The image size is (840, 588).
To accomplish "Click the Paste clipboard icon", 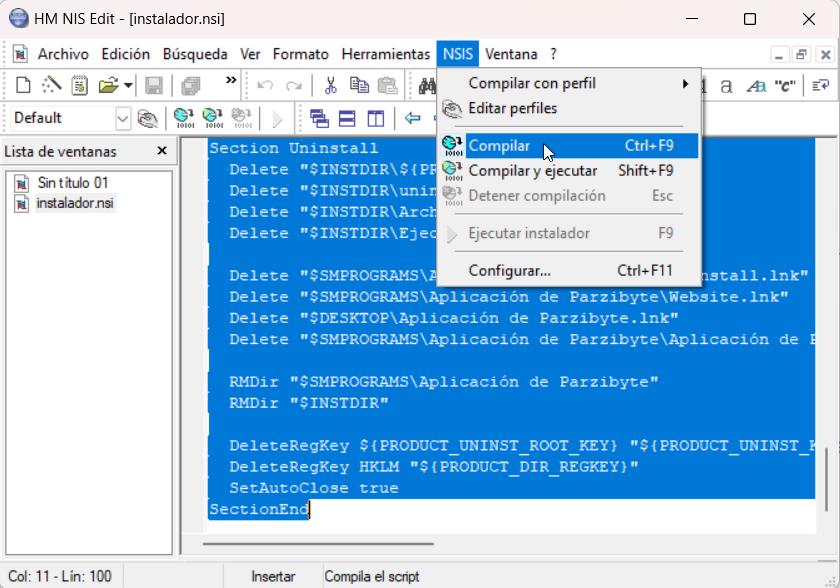I will (x=387, y=85).
